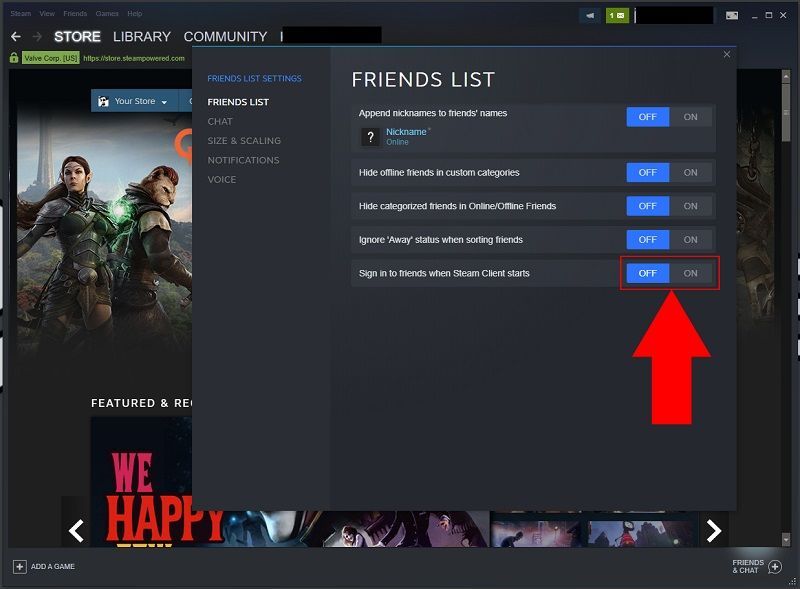800x589 pixels.
Task: Turn ON Append nicknames to friends' names
Action: [690, 117]
